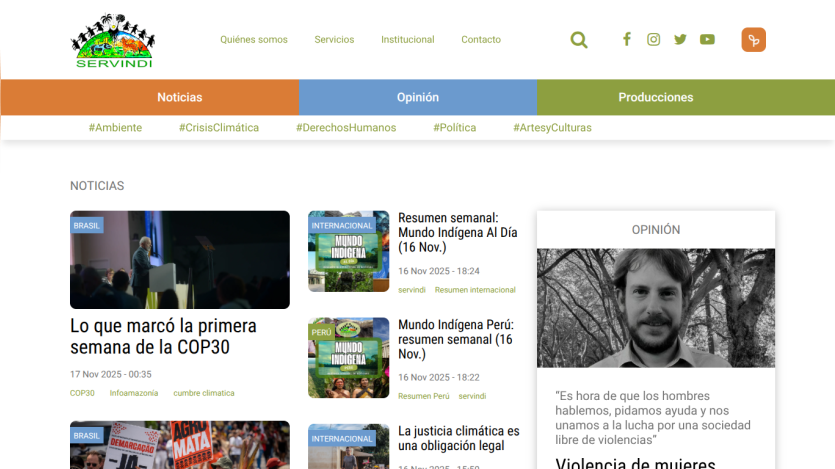Click the quote "Es hora de que los hombres"

tap(653, 418)
